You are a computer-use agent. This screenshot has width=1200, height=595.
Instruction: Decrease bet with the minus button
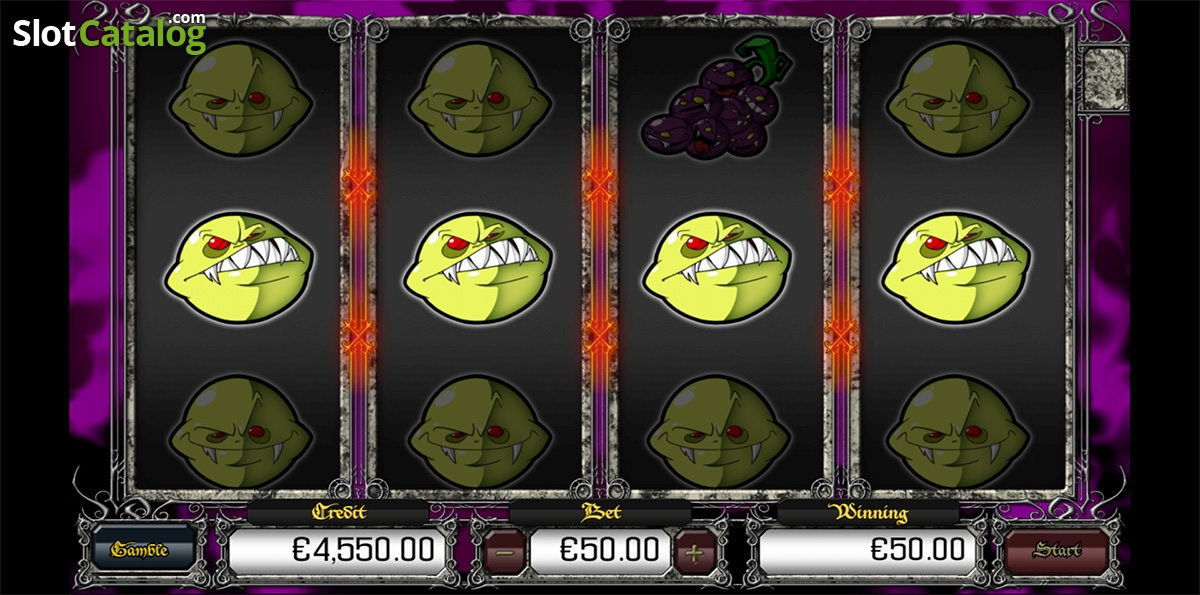[506, 551]
